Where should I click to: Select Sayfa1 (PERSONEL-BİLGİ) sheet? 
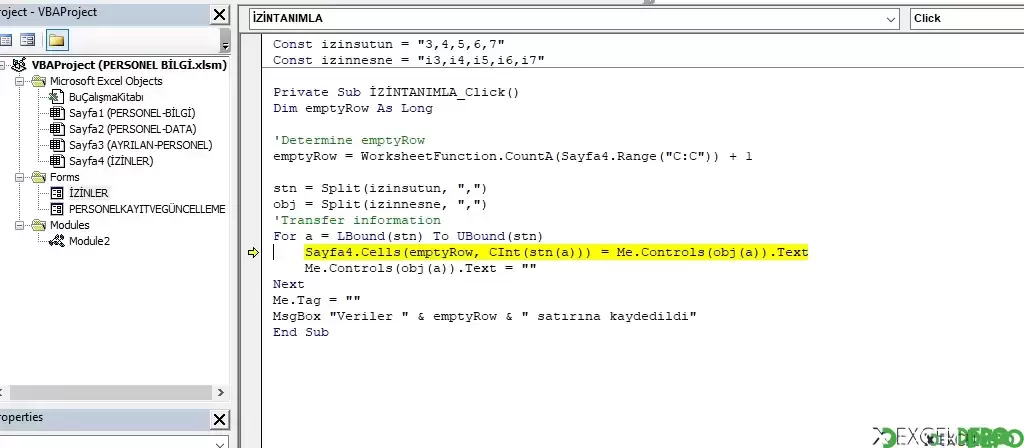coord(132,113)
